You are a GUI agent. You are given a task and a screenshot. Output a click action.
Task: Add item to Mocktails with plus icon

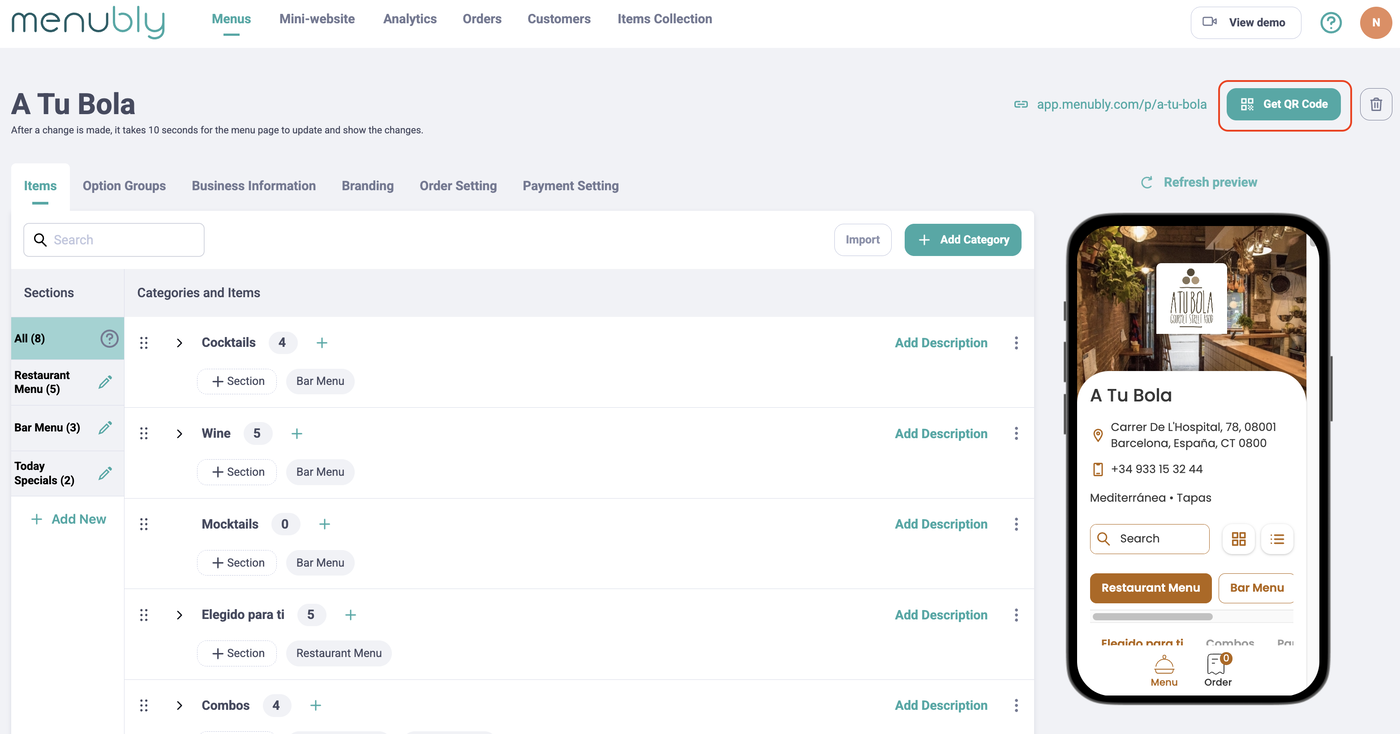(x=324, y=524)
